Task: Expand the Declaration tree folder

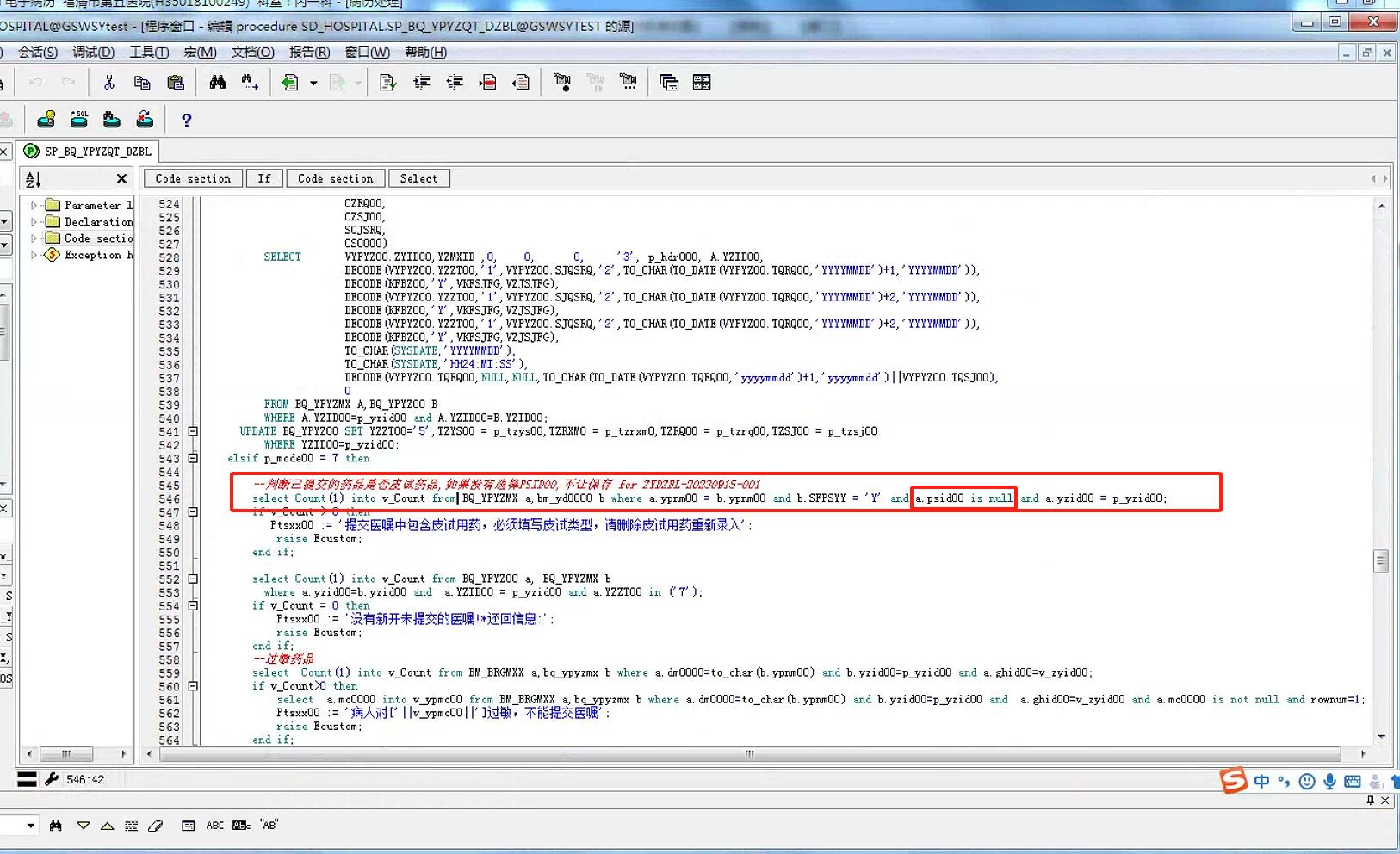Action: coord(34,222)
